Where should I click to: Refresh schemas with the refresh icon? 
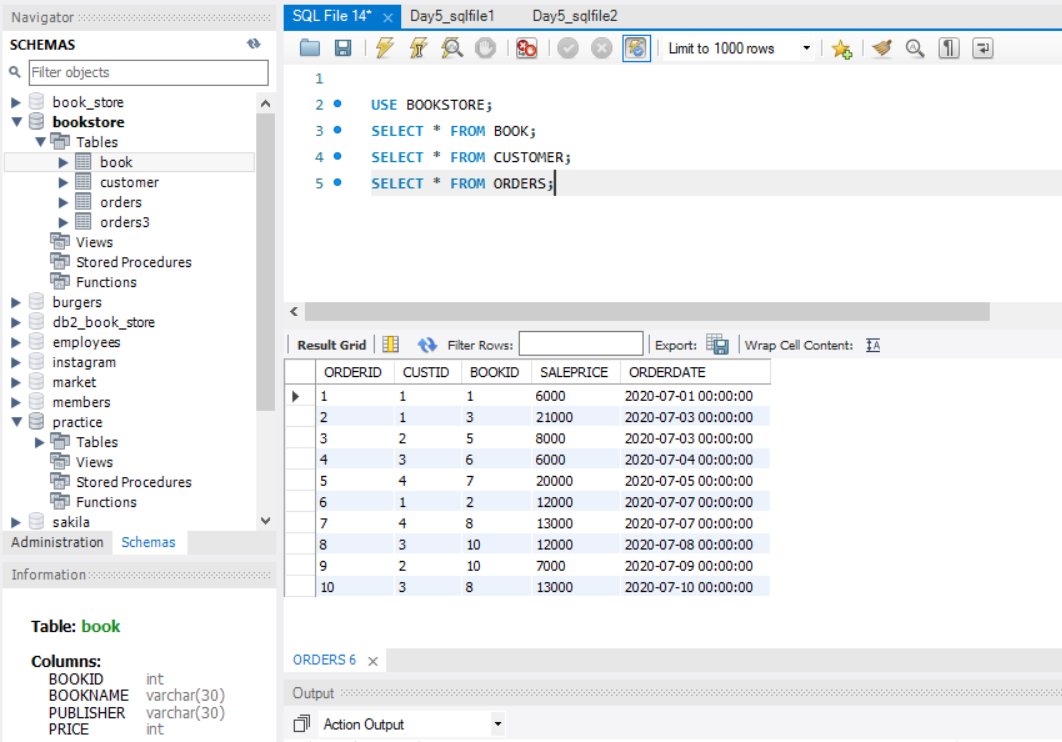point(253,44)
